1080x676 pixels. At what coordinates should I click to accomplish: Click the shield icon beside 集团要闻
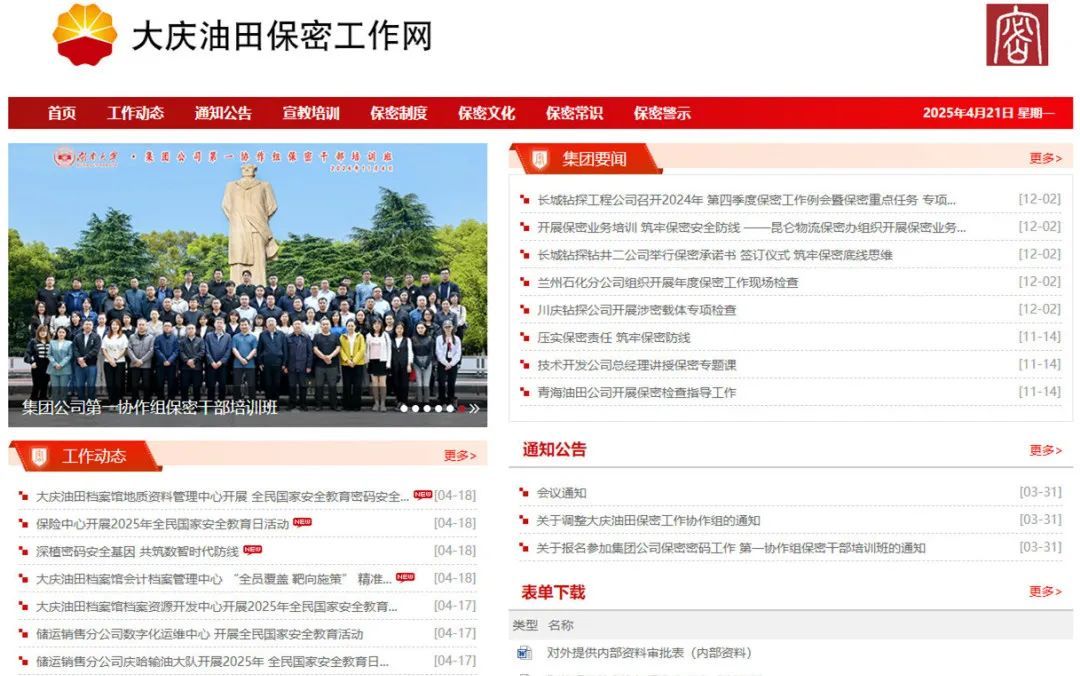540,159
